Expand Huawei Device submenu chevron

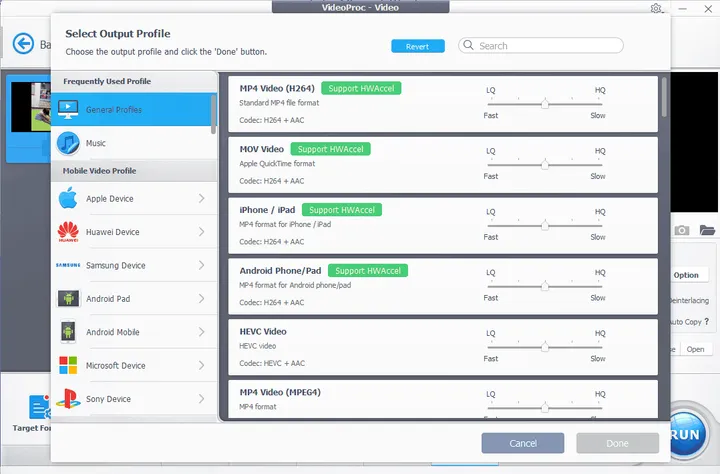click(202, 232)
